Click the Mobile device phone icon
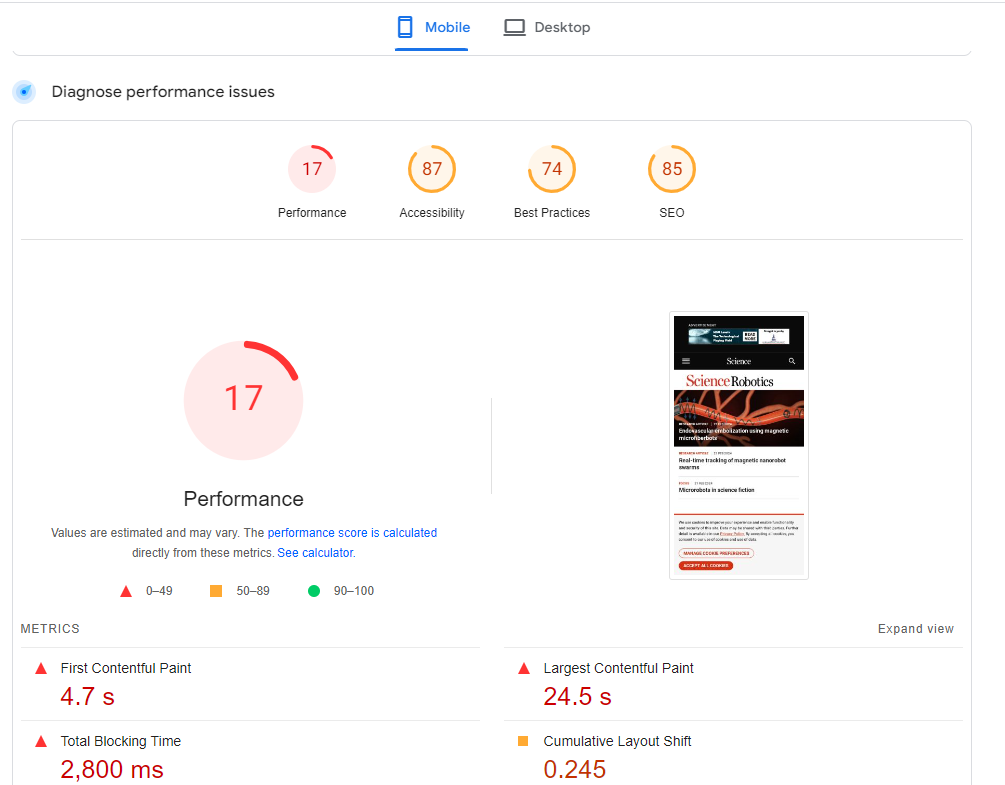Screen dimensions: 1005x785 tap(405, 26)
